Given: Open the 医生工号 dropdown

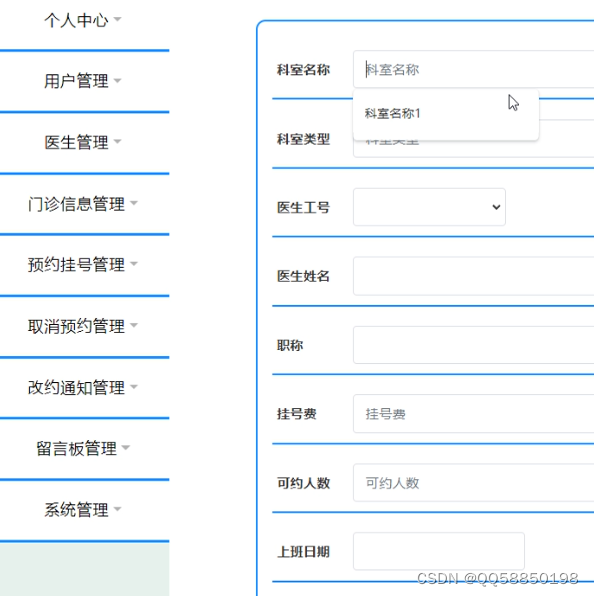Looking at the screenshot, I should 429,207.
